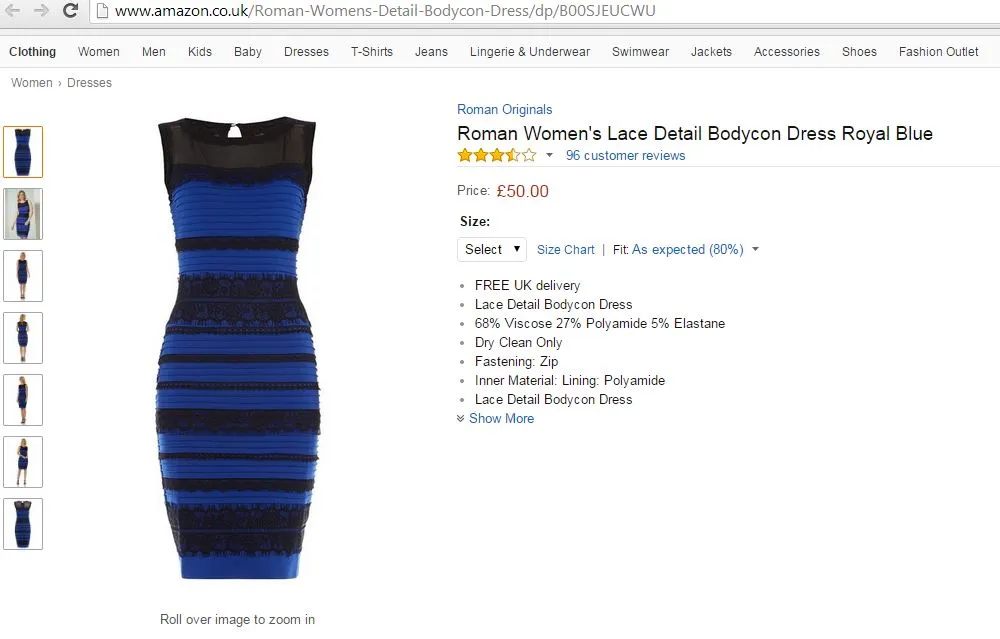1000x639 pixels.
Task: Go to Fashion Outlet section
Action: pos(938,52)
